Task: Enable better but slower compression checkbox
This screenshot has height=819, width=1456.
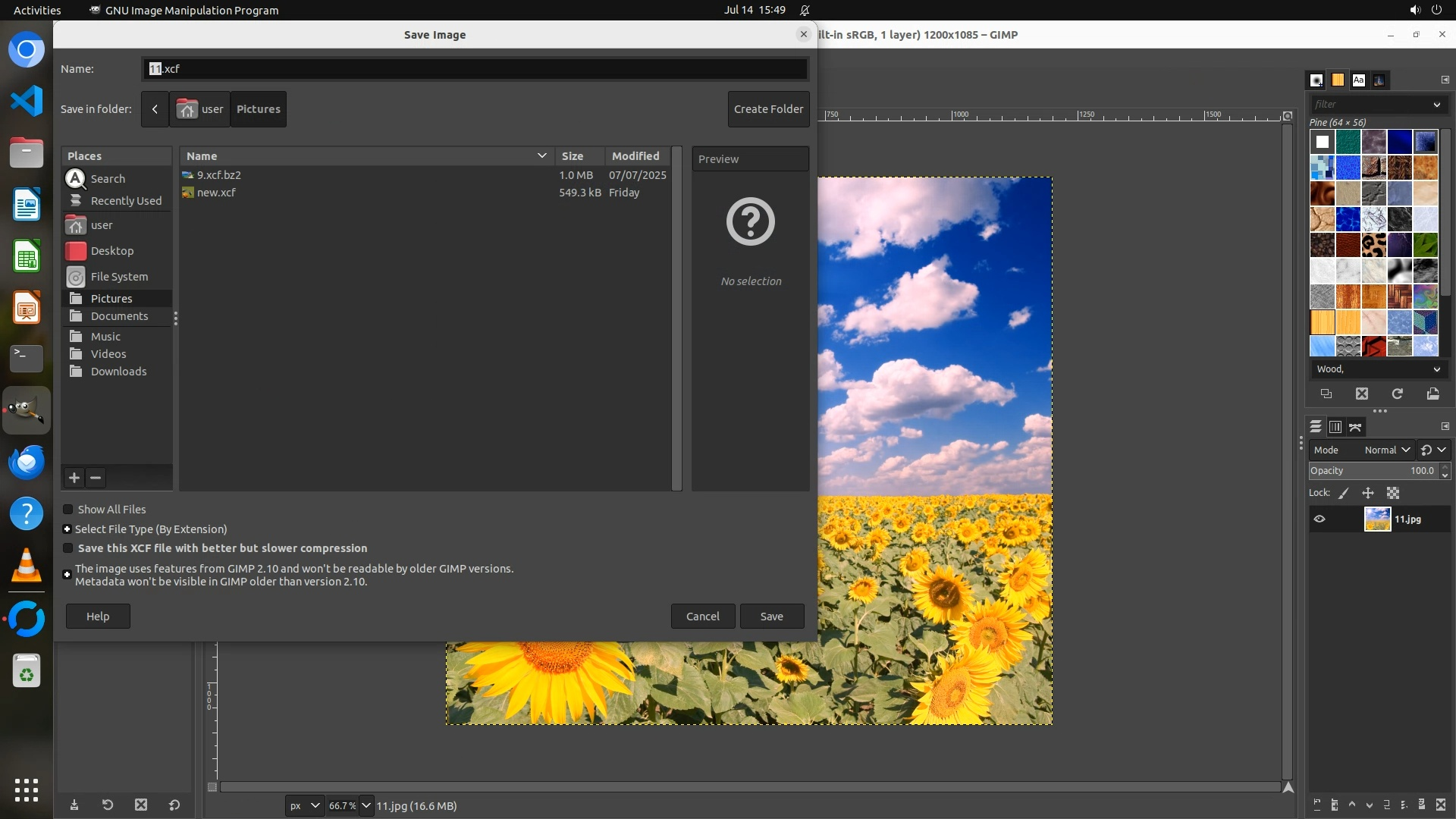Action: point(68,548)
